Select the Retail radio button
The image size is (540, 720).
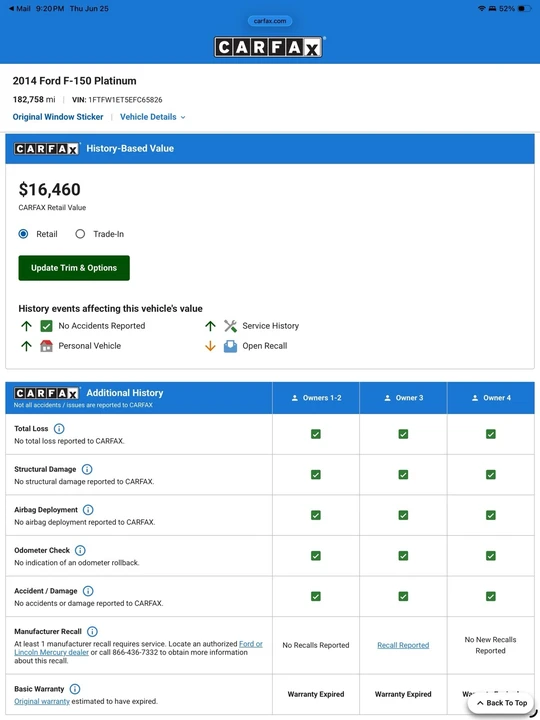23,234
